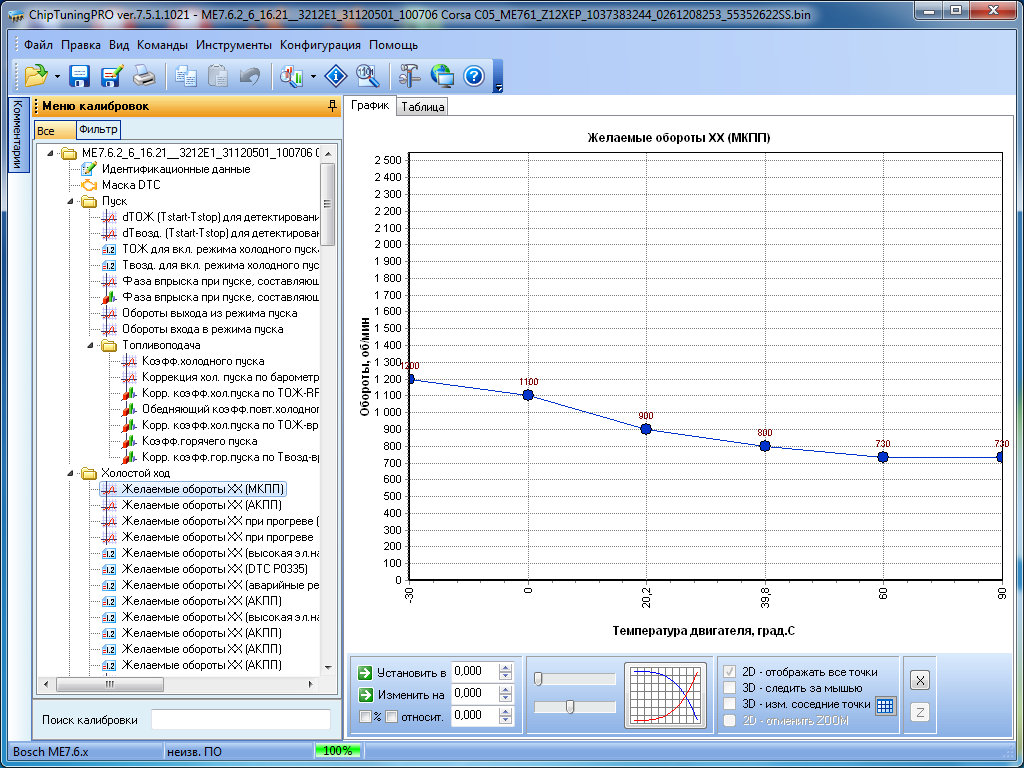
Task: Collapse the Топливоподача folder
Action: pos(92,345)
